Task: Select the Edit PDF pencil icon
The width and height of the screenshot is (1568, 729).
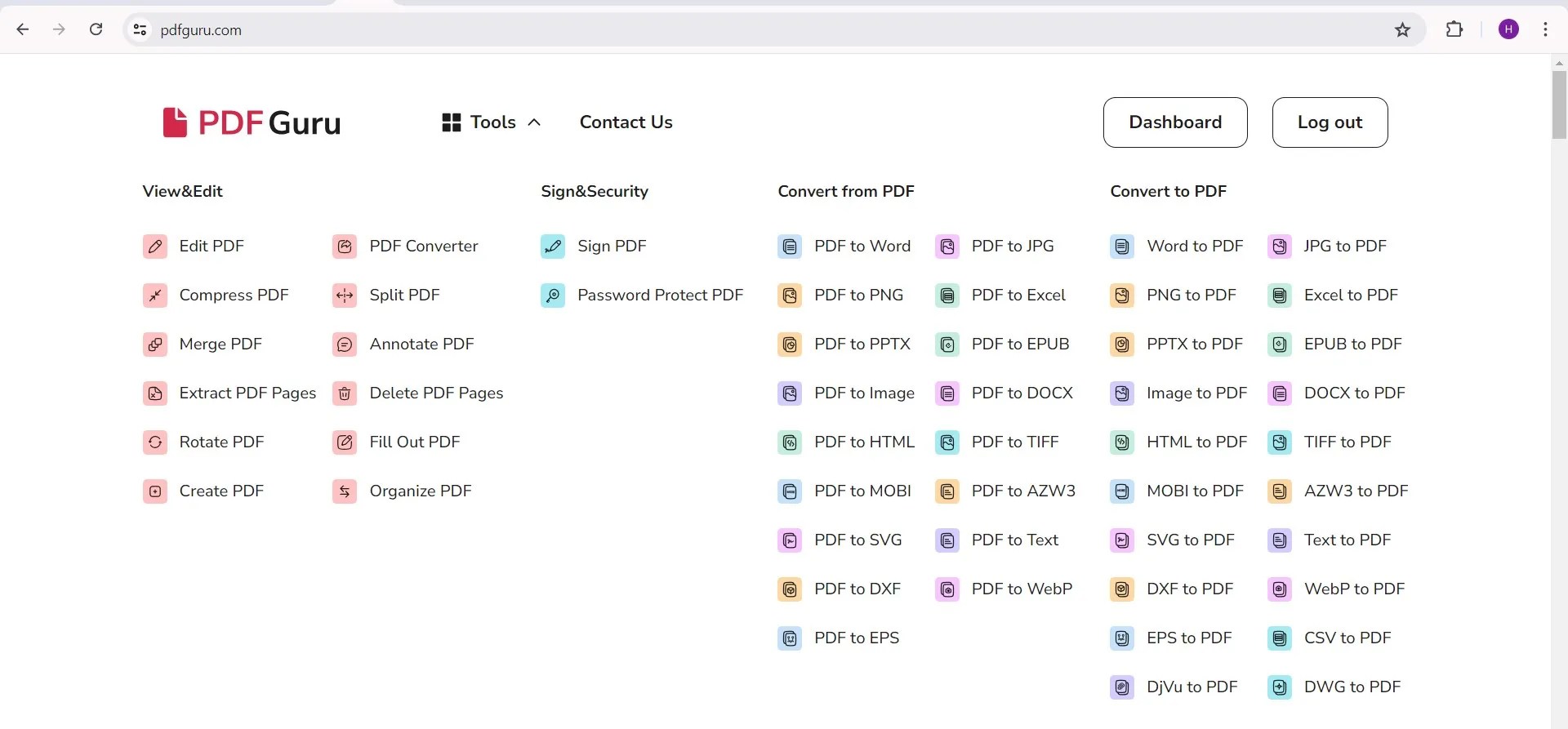Action: pos(155,246)
